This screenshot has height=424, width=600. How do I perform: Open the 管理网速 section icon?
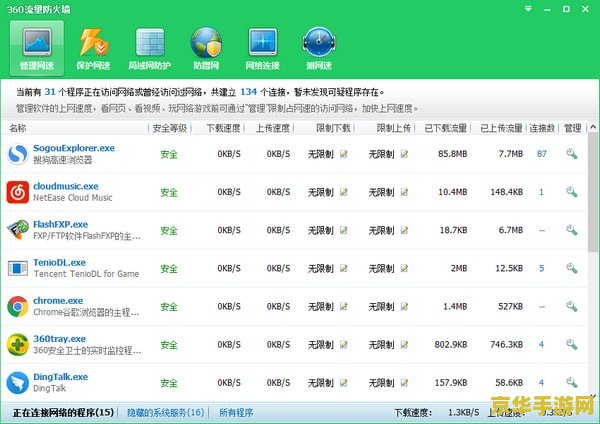[x=37, y=48]
